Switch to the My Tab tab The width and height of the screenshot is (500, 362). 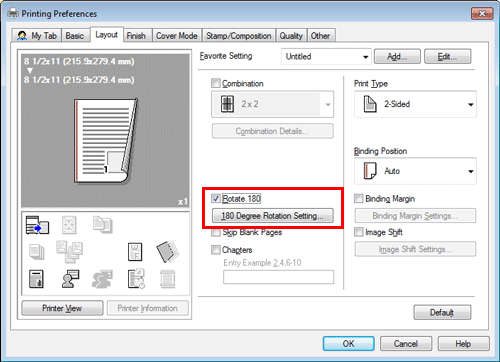[37, 35]
